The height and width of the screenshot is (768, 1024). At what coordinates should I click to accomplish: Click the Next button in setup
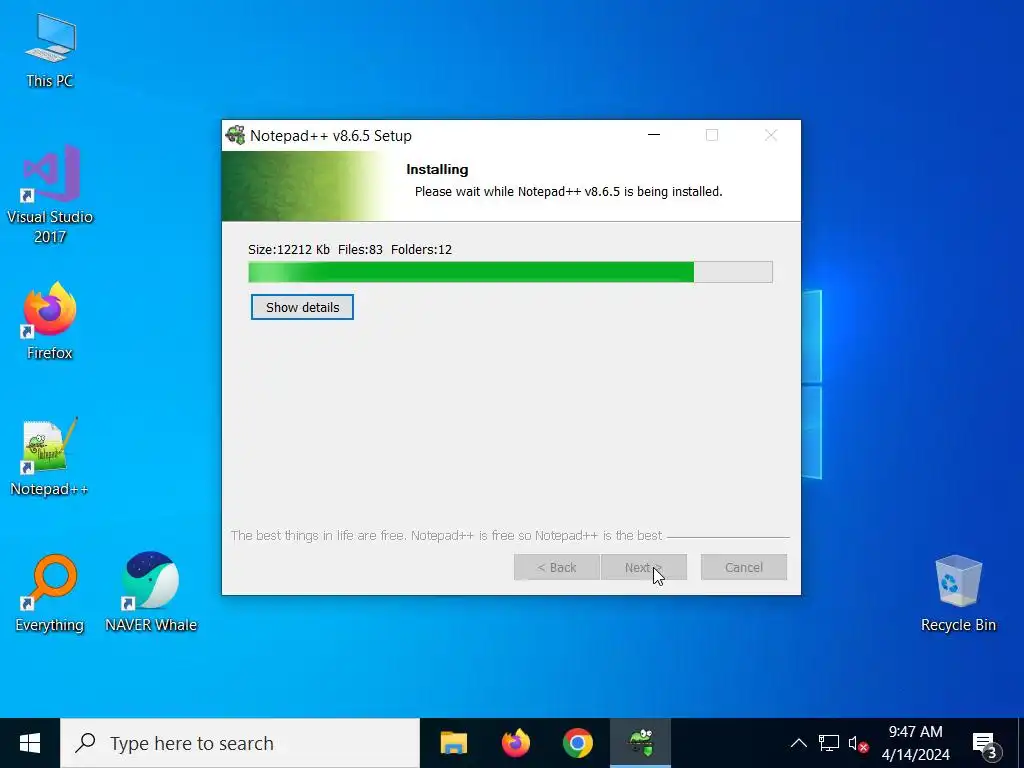(x=643, y=568)
